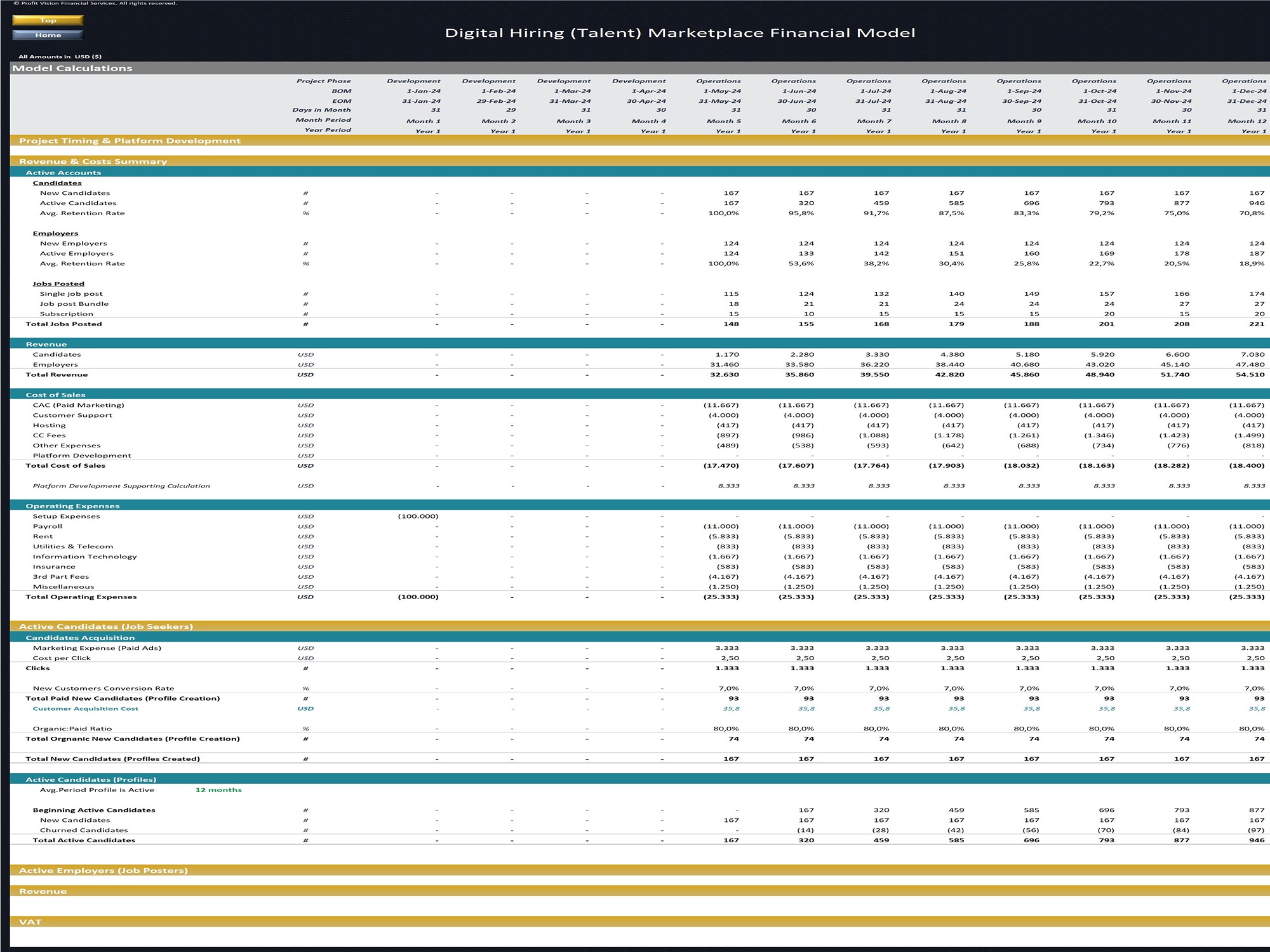Click the Top button

click(48, 20)
